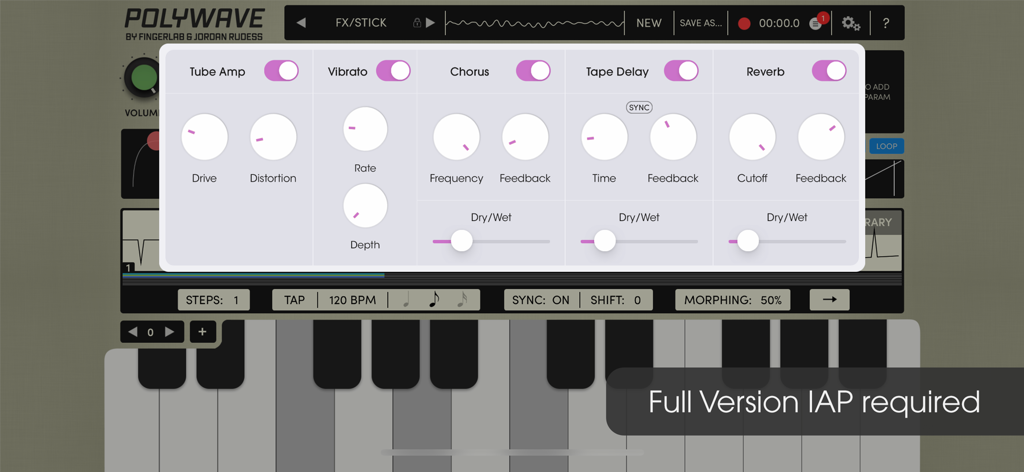Viewport: 1024px width, 472px height.
Task: Go to next preset with right arrow
Action: (430, 23)
